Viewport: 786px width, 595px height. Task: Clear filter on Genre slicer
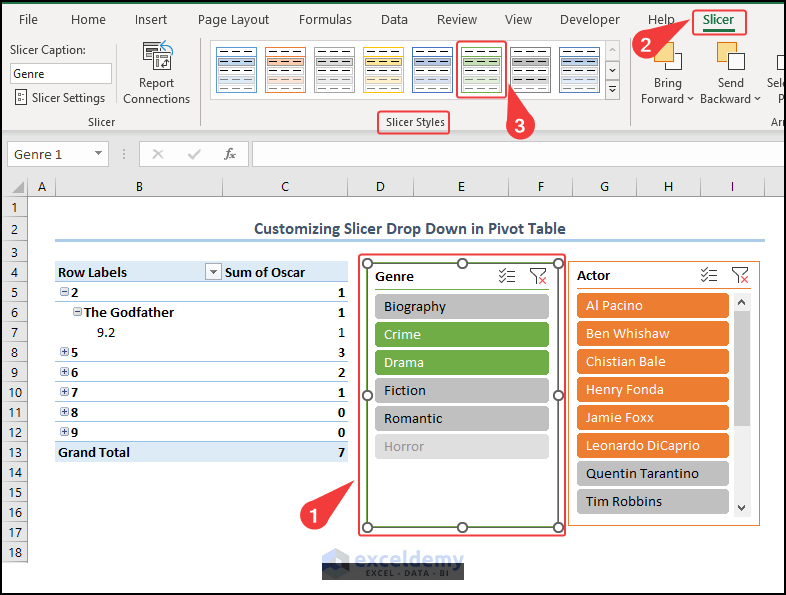point(538,276)
